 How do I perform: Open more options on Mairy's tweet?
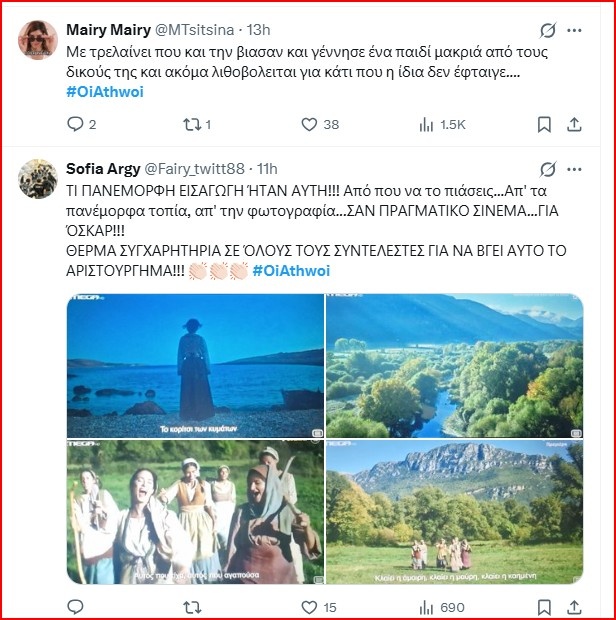578,30
